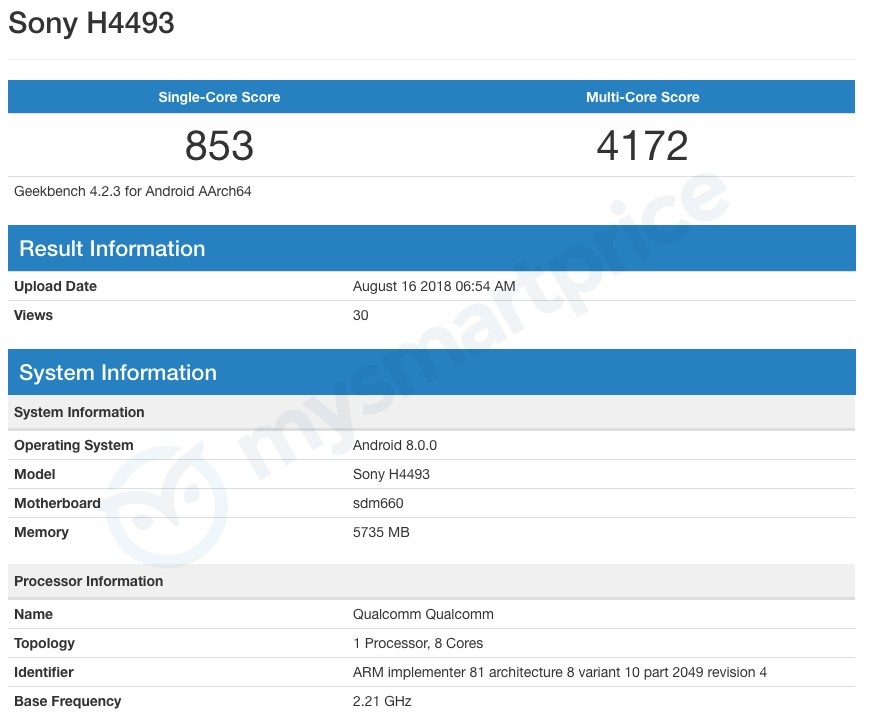876x720 pixels.
Task: Click the 'Processor Information' subheader
Action: 431,581
